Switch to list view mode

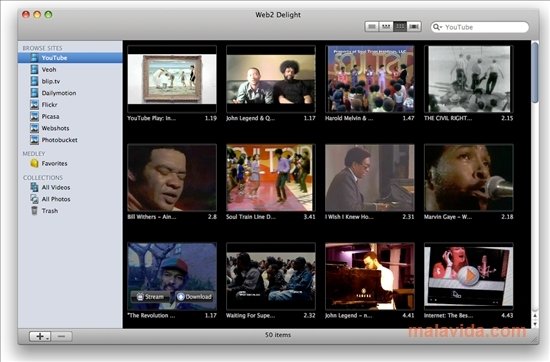click(372, 27)
